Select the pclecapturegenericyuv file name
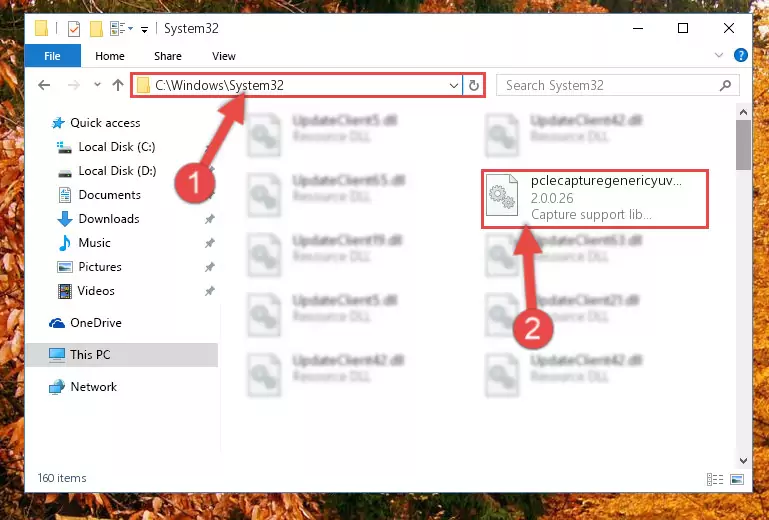 606,181
